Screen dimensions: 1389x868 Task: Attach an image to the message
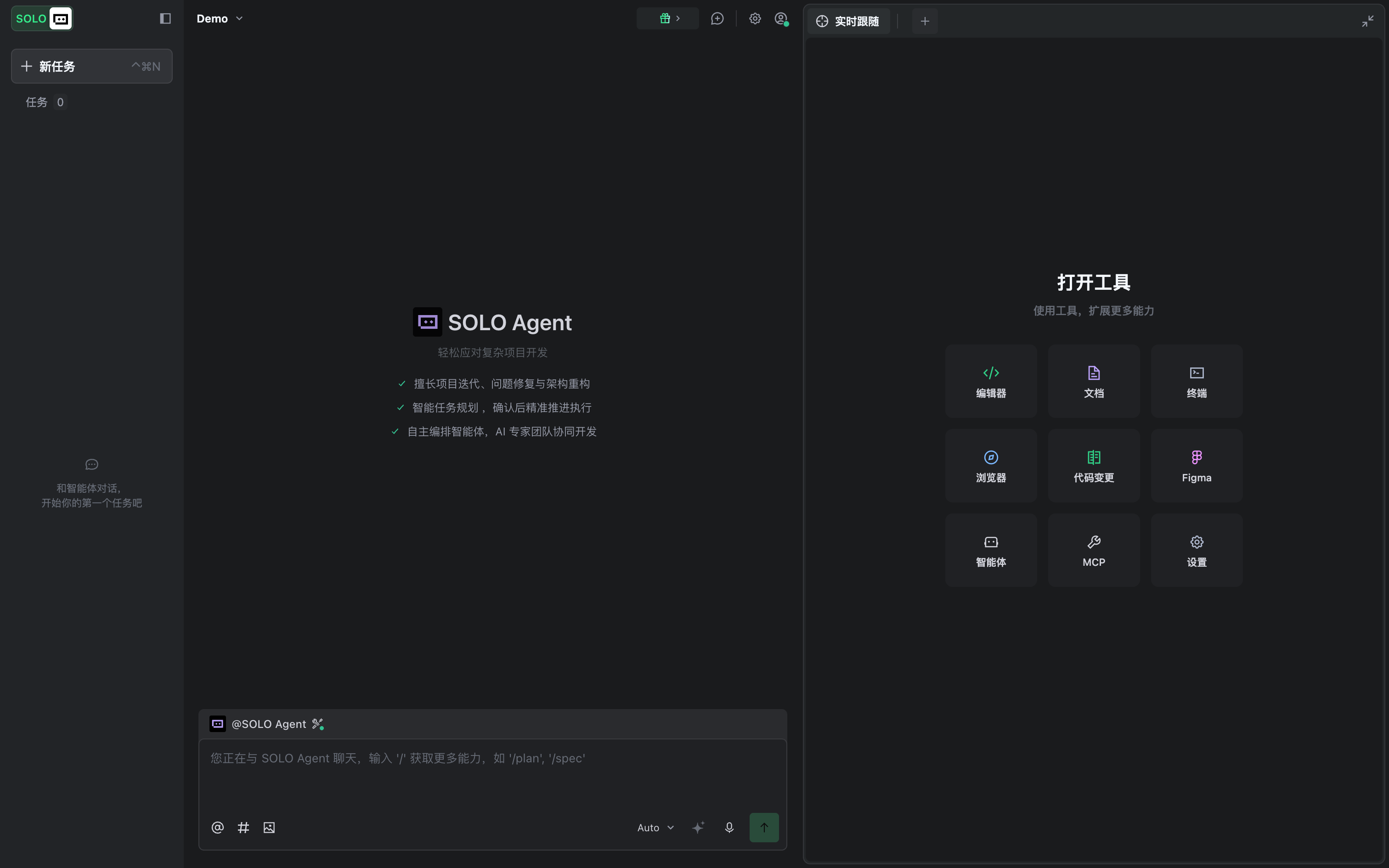(x=269, y=827)
